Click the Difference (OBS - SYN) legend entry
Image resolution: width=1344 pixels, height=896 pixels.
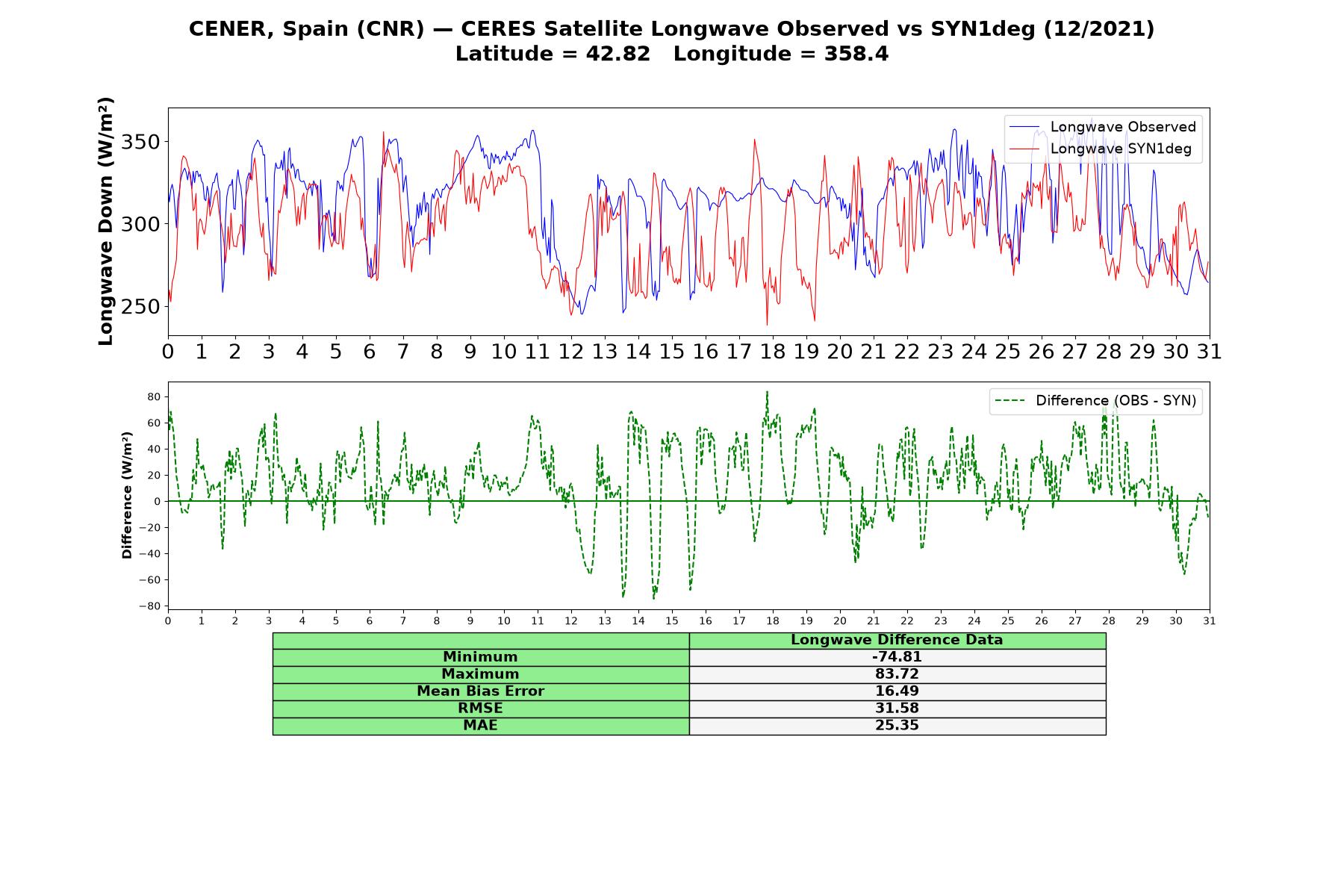pos(1096,401)
